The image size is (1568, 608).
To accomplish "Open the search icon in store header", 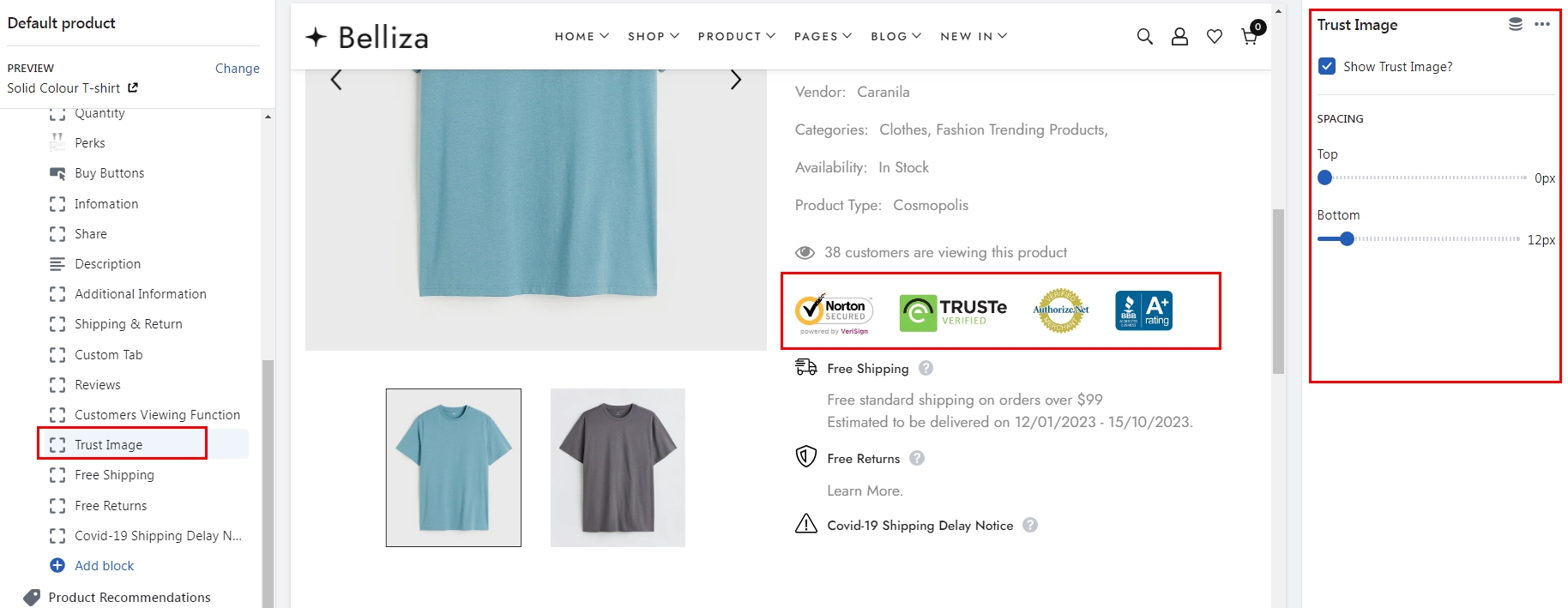I will click(x=1144, y=37).
